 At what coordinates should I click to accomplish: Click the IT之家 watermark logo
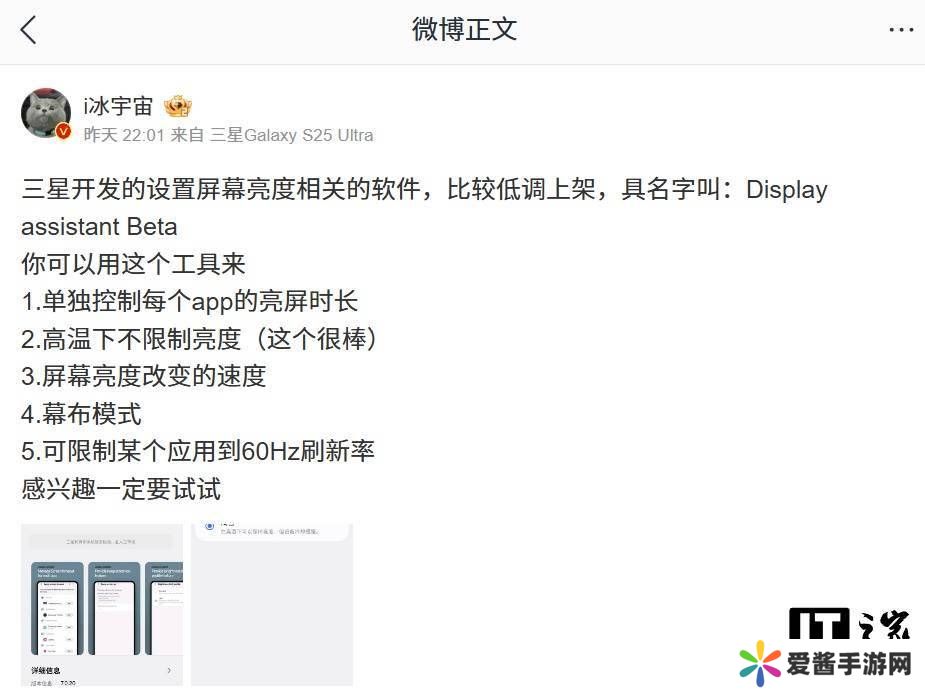(x=849, y=623)
